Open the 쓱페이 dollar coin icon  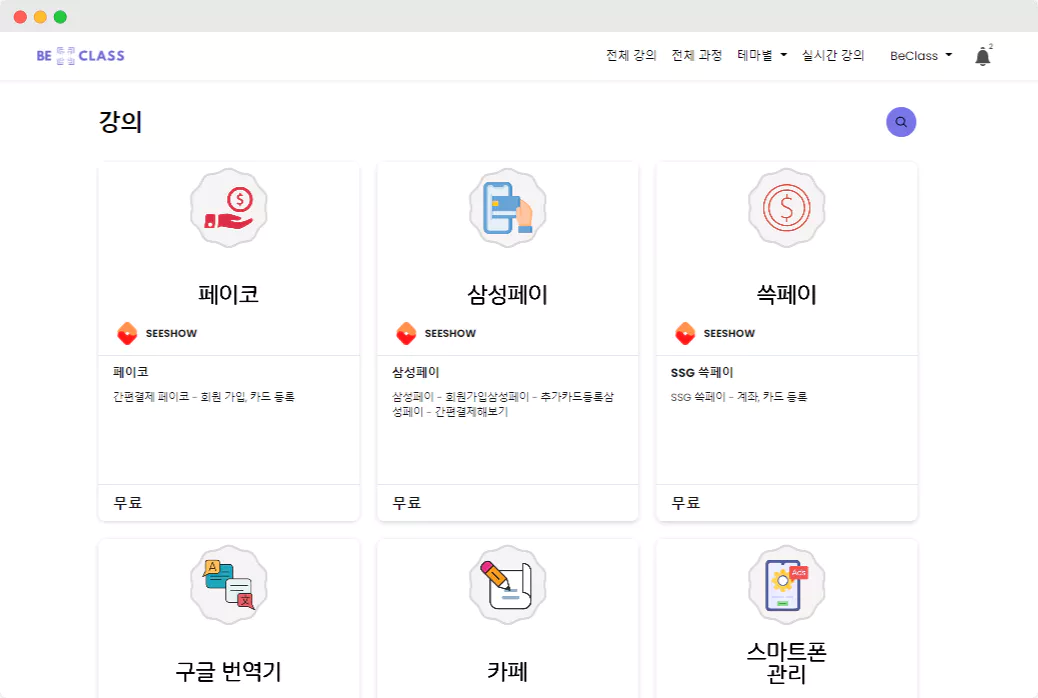point(786,208)
